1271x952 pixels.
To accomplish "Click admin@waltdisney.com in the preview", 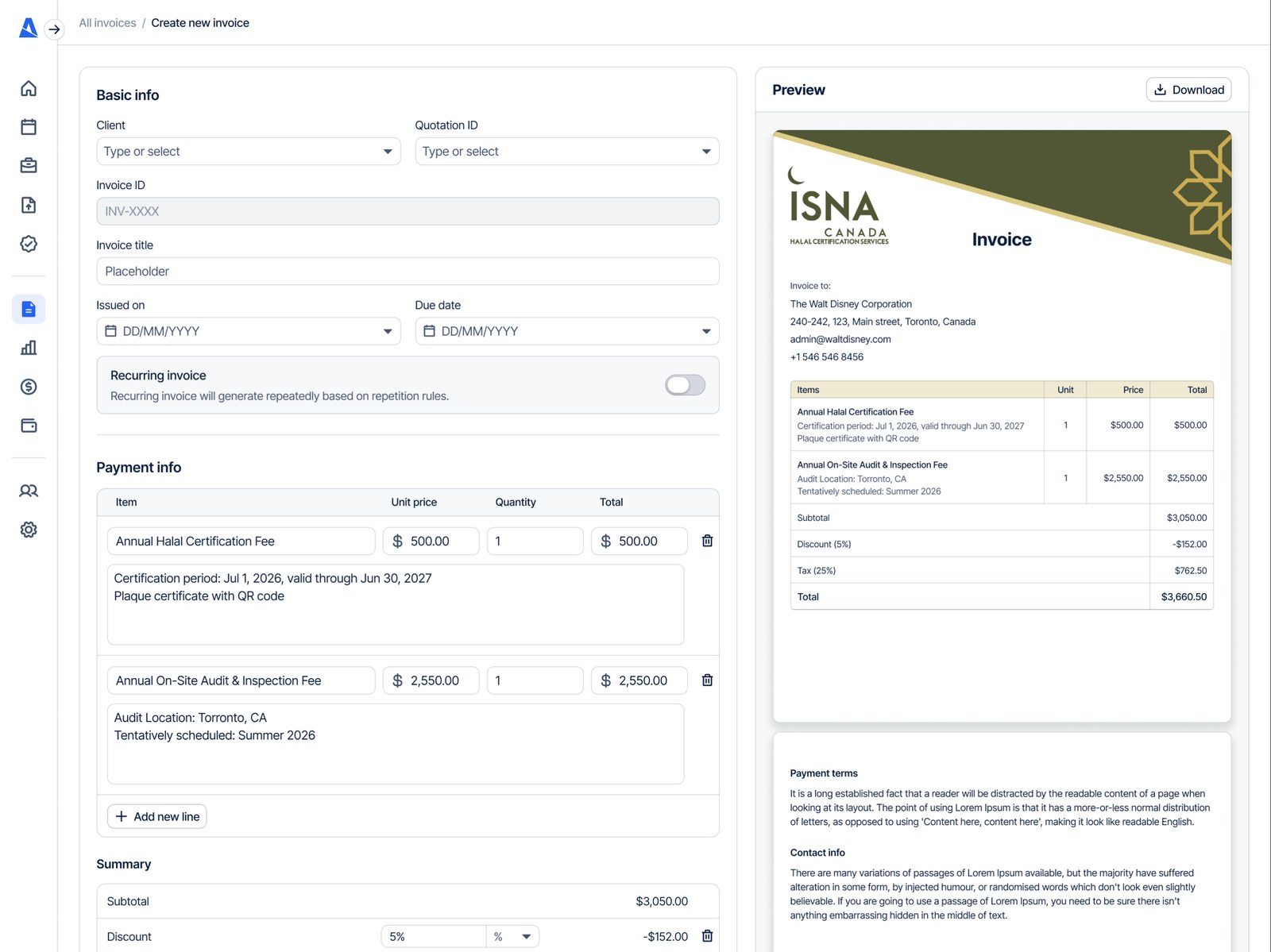I will (840, 339).
